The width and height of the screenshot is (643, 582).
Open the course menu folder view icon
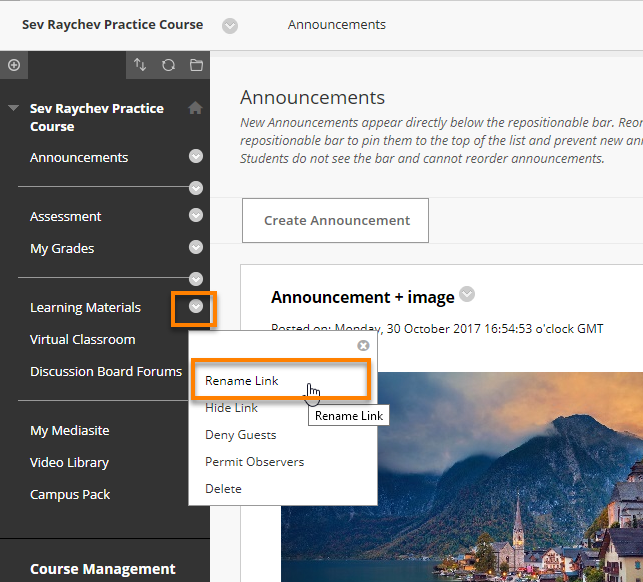pyautogui.click(x=196, y=65)
